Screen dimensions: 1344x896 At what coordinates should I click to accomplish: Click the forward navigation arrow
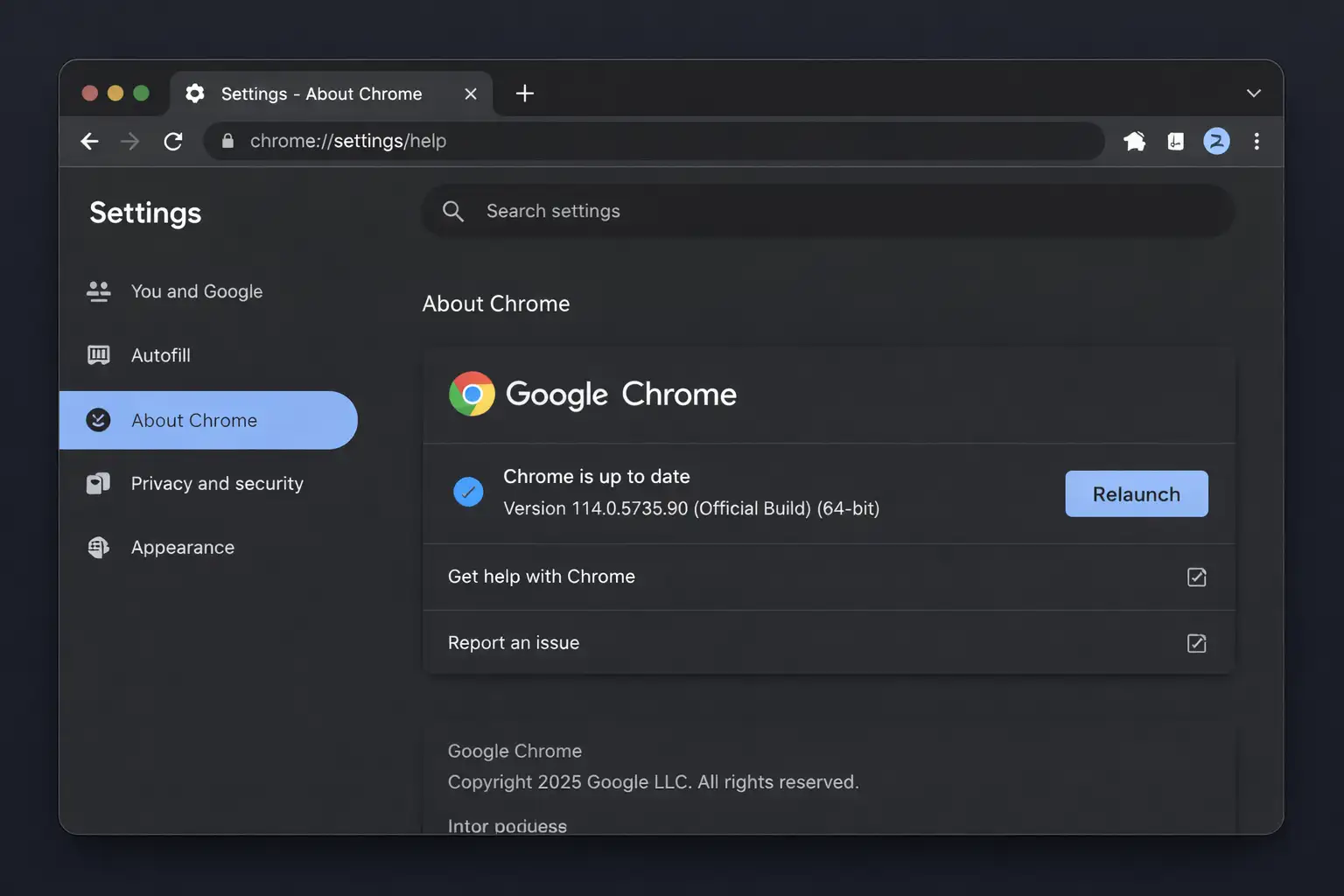[130, 141]
